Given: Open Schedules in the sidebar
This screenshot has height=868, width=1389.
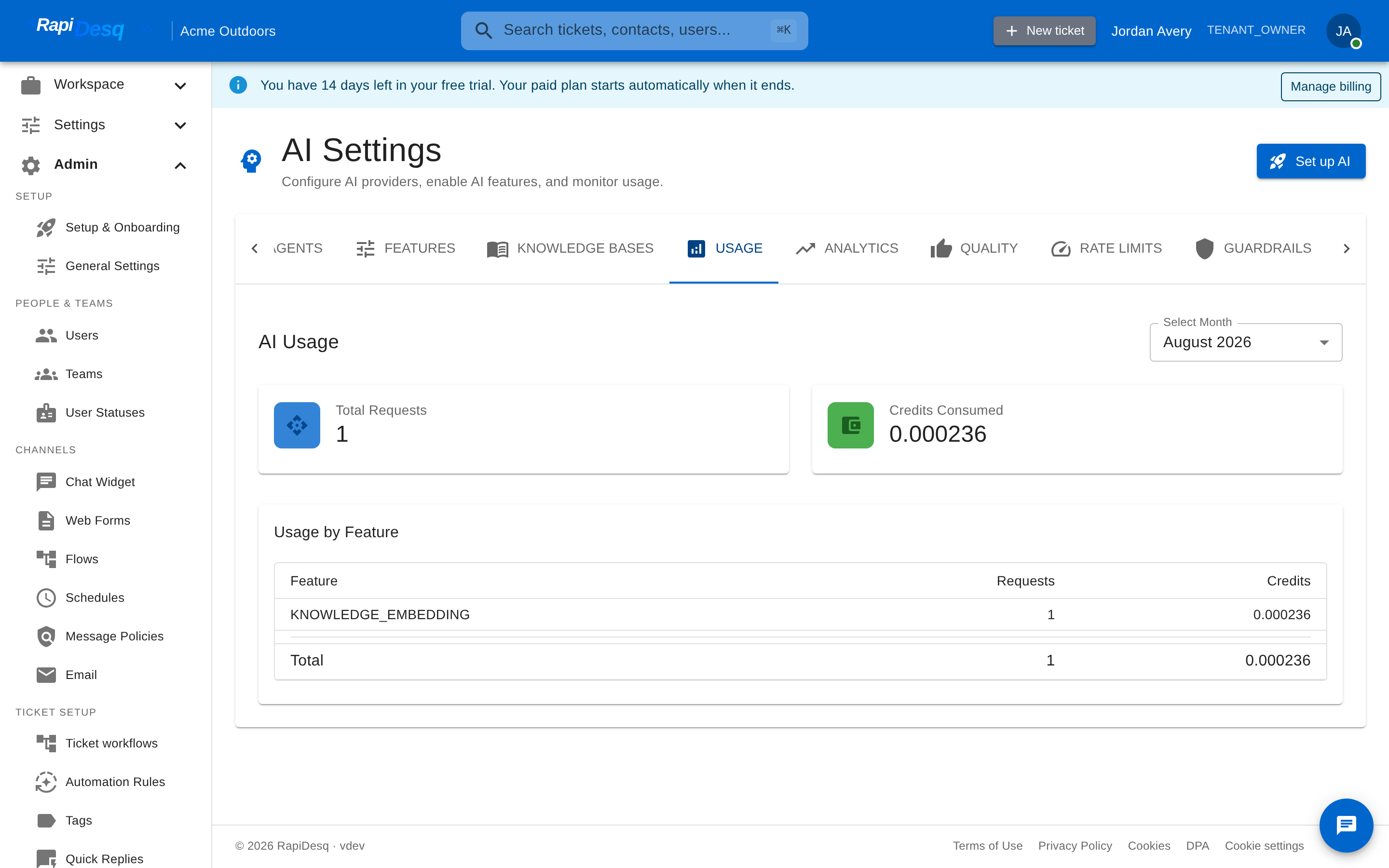Looking at the screenshot, I should click(106, 597).
